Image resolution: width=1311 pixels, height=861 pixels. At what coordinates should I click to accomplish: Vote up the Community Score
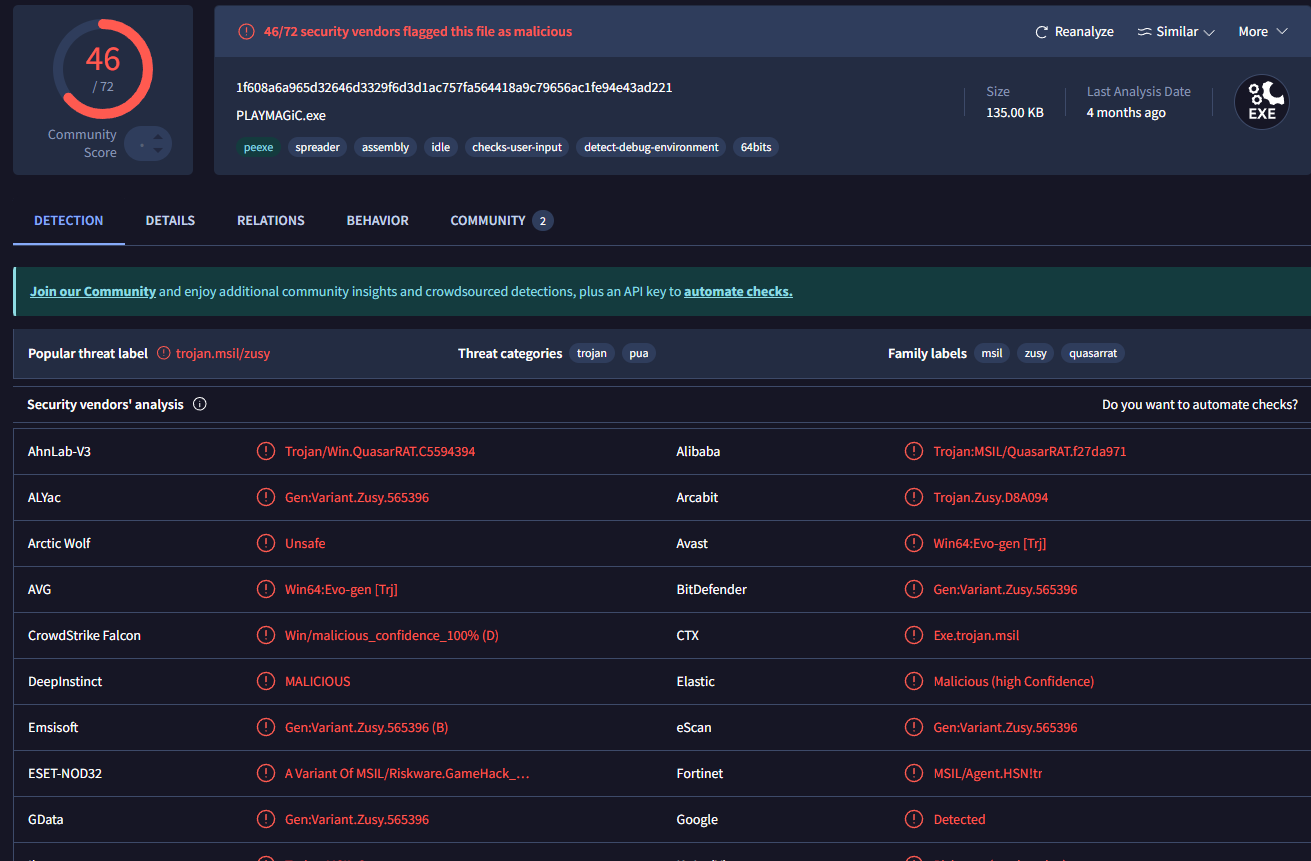tap(157, 137)
